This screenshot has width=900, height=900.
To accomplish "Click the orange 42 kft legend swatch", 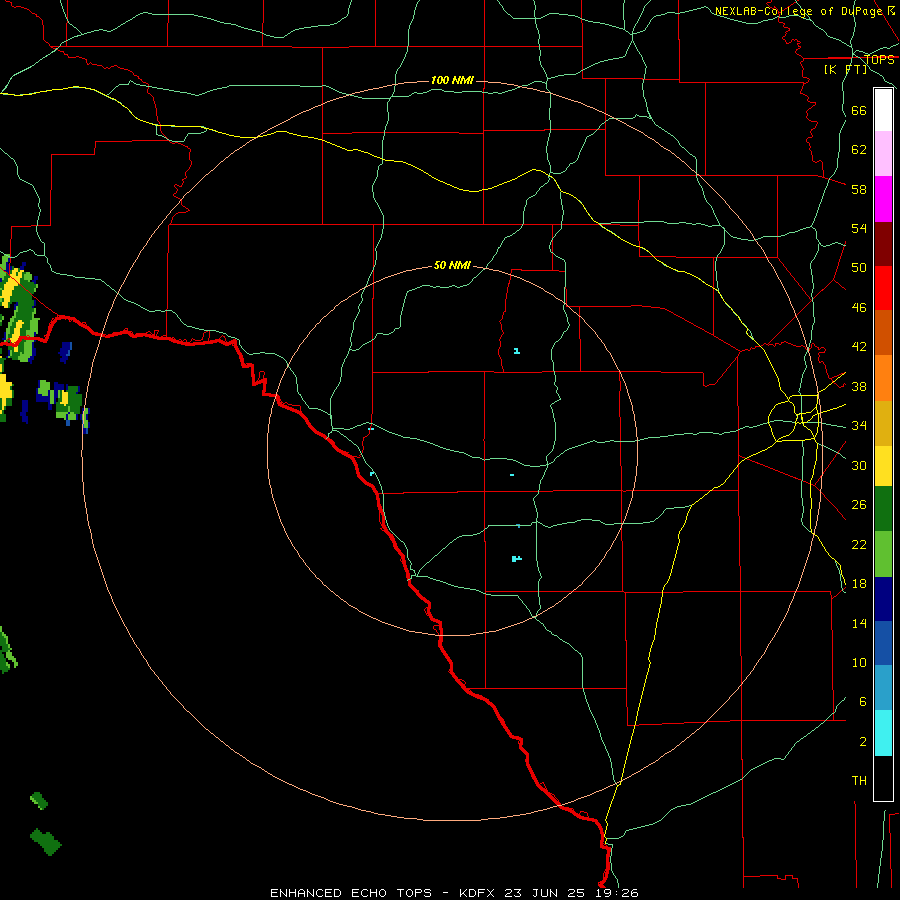I will tap(883, 378).
